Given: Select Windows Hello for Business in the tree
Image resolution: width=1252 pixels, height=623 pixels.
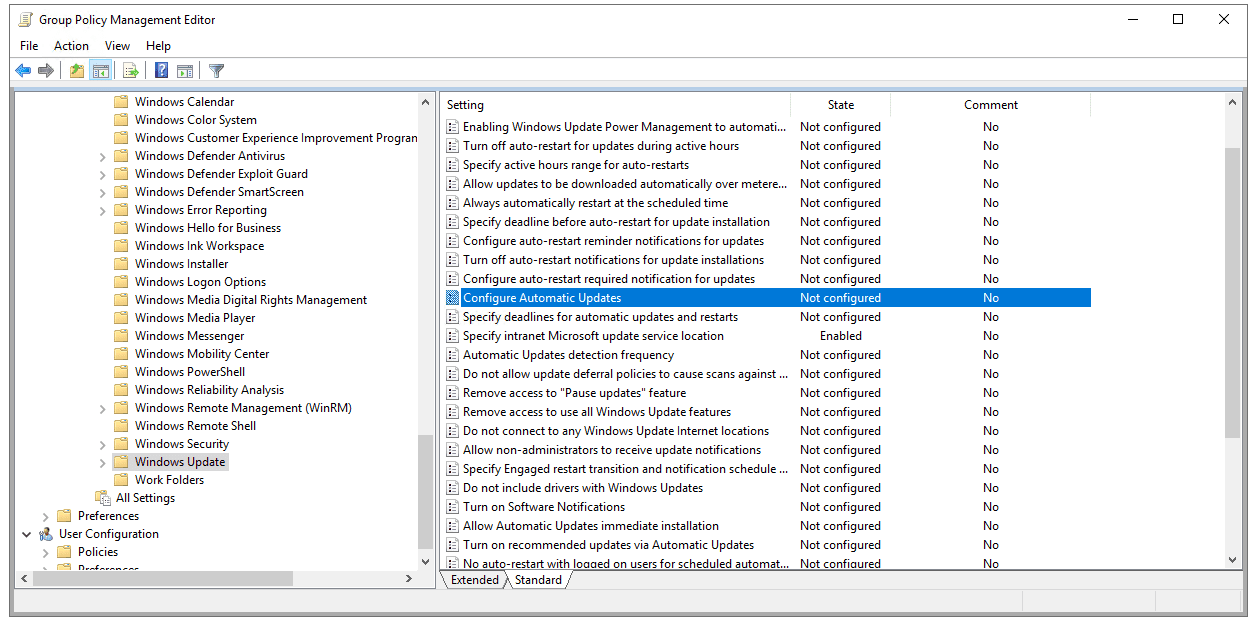Looking at the screenshot, I should [x=208, y=228].
